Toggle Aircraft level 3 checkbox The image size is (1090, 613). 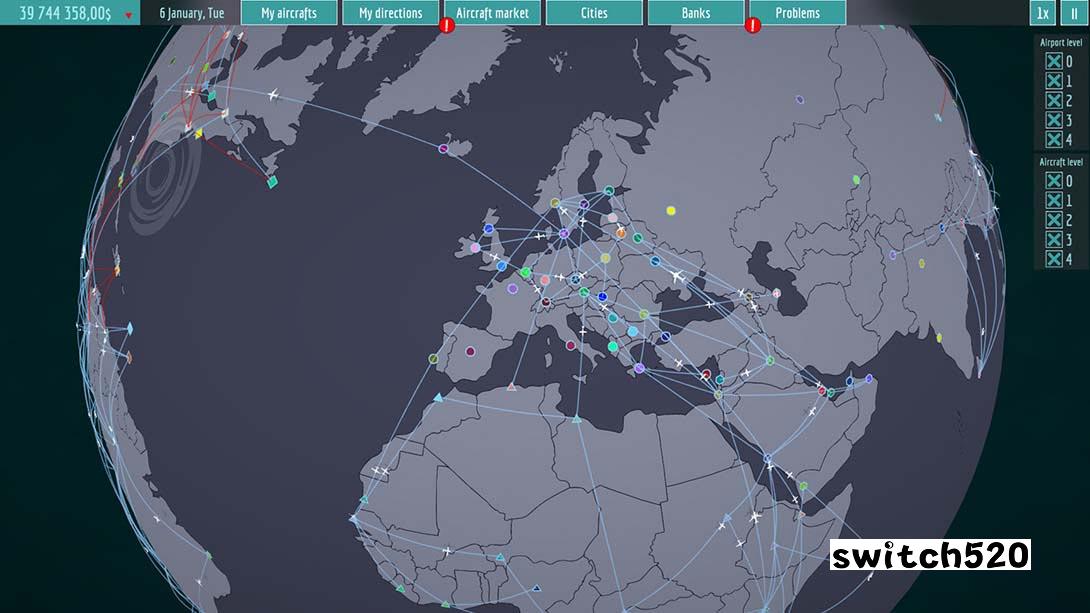(1054, 239)
